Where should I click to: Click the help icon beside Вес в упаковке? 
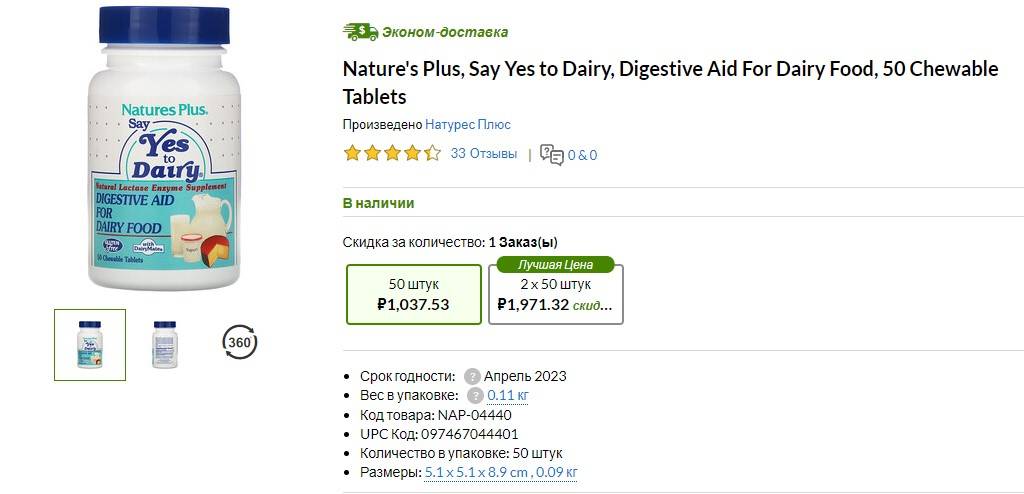(x=475, y=396)
